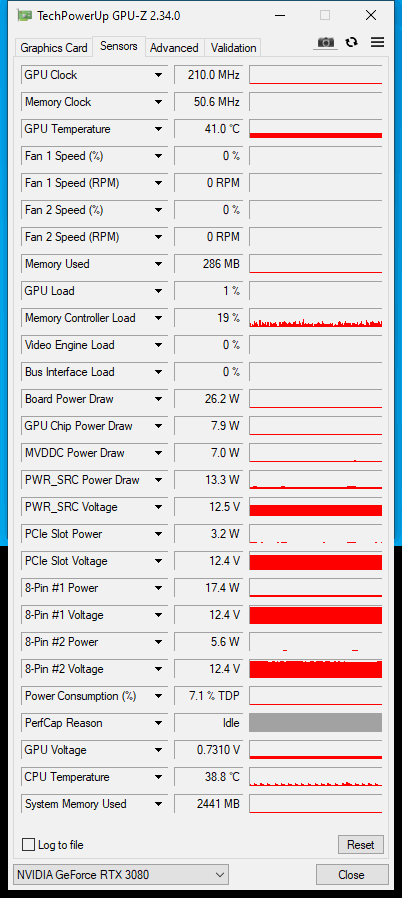The height and width of the screenshot is (898, 402).
Task: Expand the GPU Temperature dropdown arrow
Action: click(x=158, y=129)
